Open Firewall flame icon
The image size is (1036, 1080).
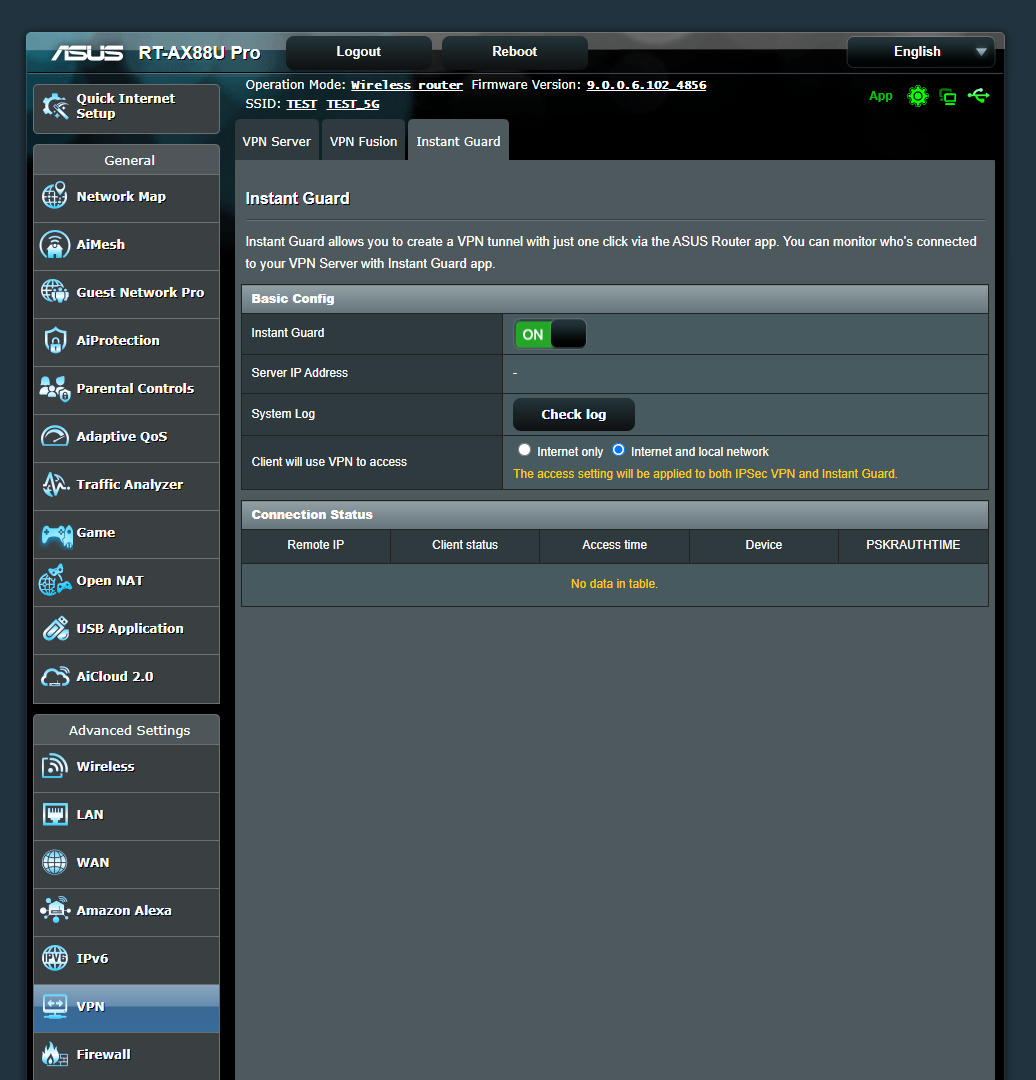(x=55, y=1055)
